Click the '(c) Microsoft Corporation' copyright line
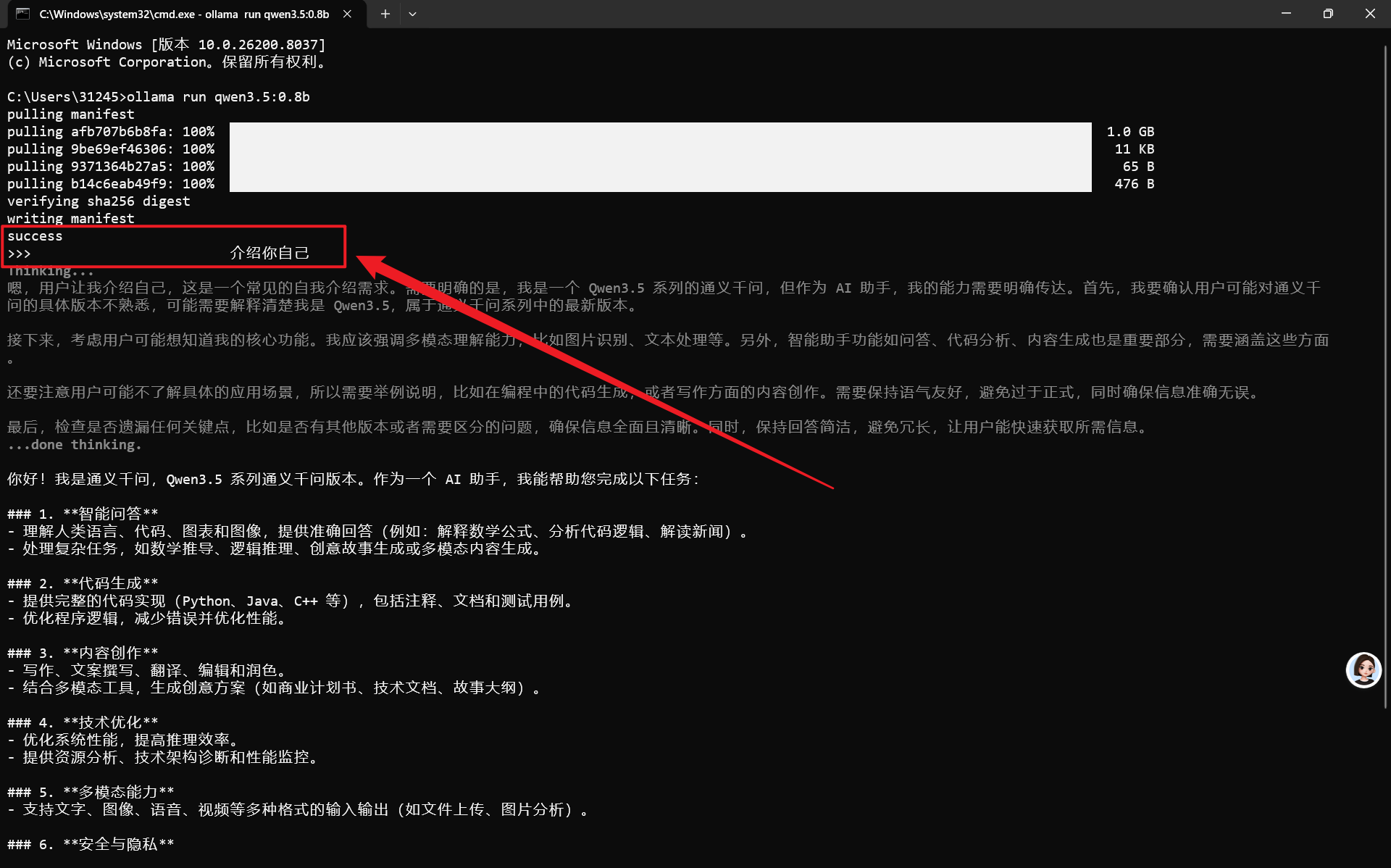The height and width of the screenshot is (868, 1391). click(167, 62)
